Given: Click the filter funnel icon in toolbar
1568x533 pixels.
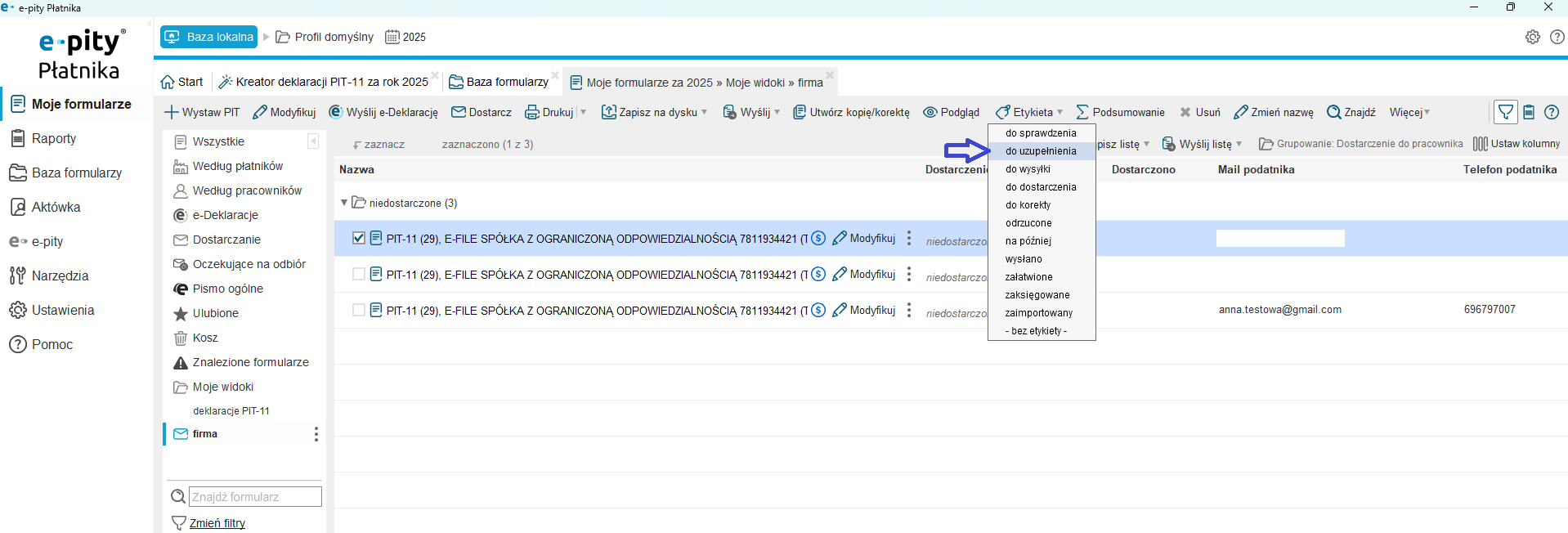Looking at the screenshot, I should pos(1505,112).
